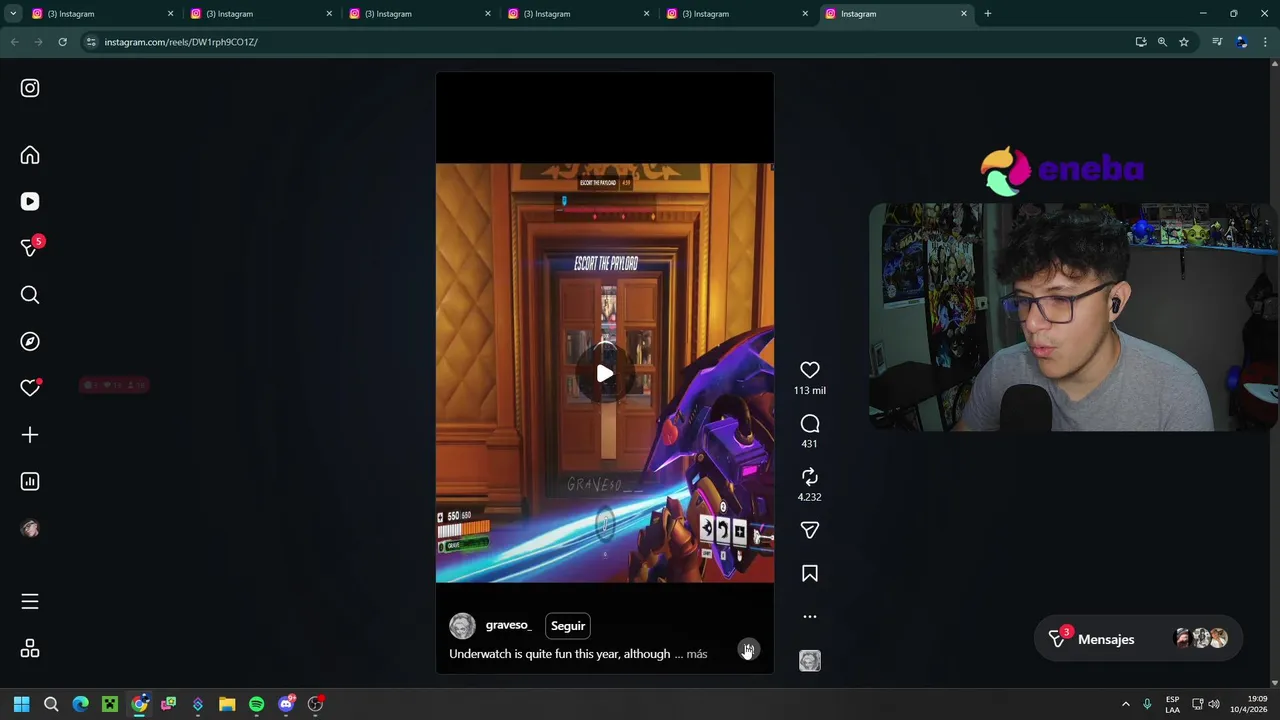Click the Instagram logo in the sidebar
The image size is (1280, 720).
pyautogui.click(x=30, y=88)
